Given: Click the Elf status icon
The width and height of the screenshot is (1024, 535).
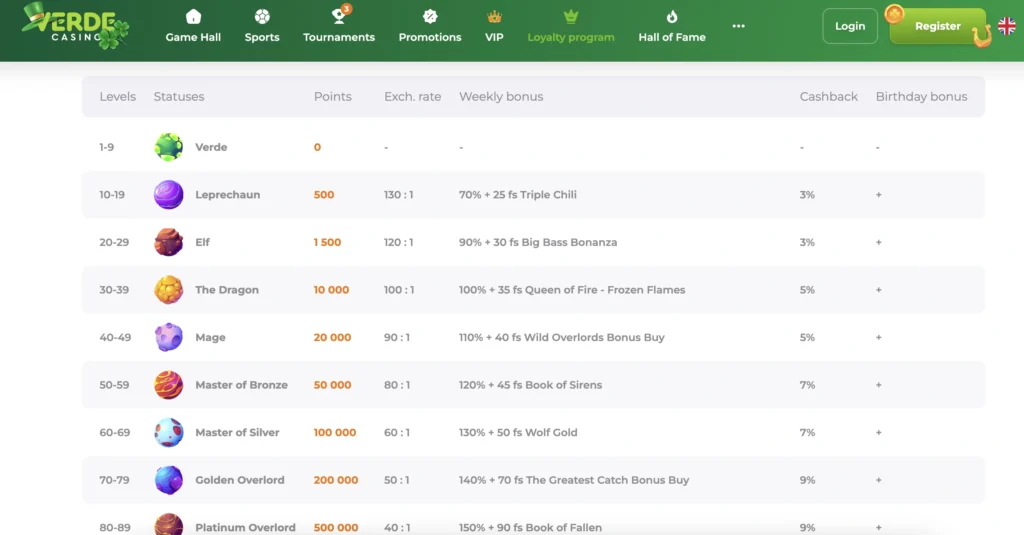Looking at the screenshot, I should [168, 242].
